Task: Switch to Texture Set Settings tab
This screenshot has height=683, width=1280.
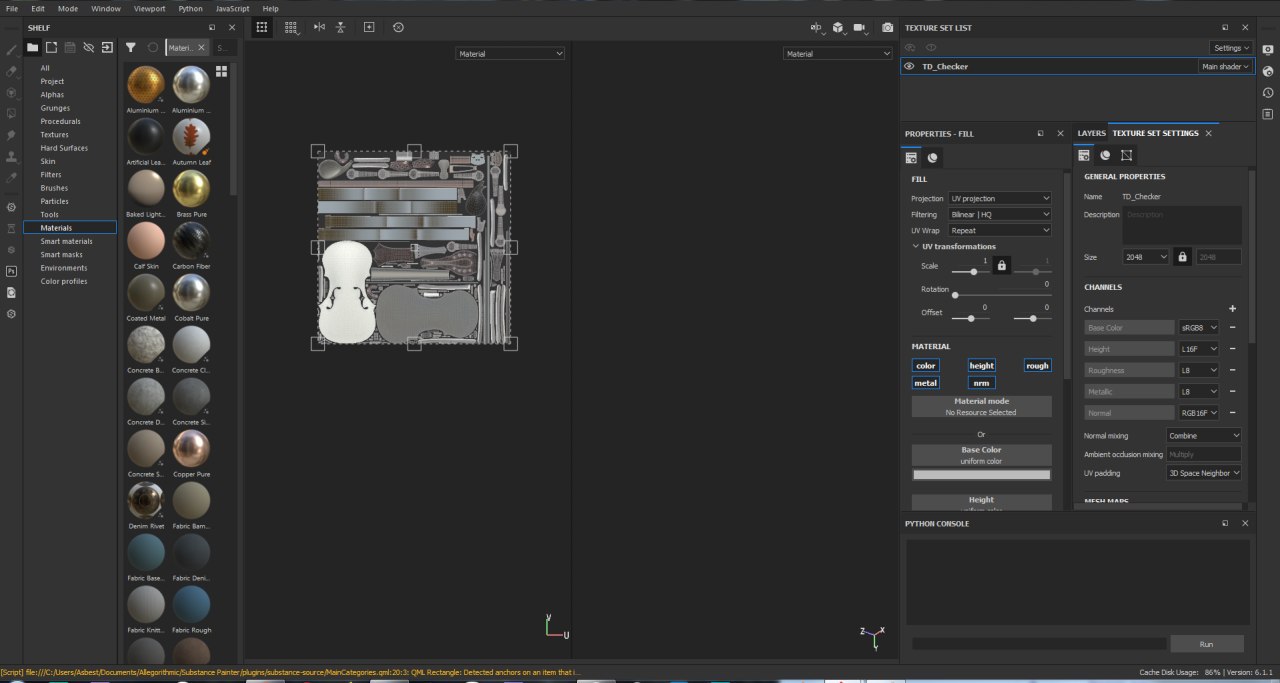Action: coord(1155,133)
